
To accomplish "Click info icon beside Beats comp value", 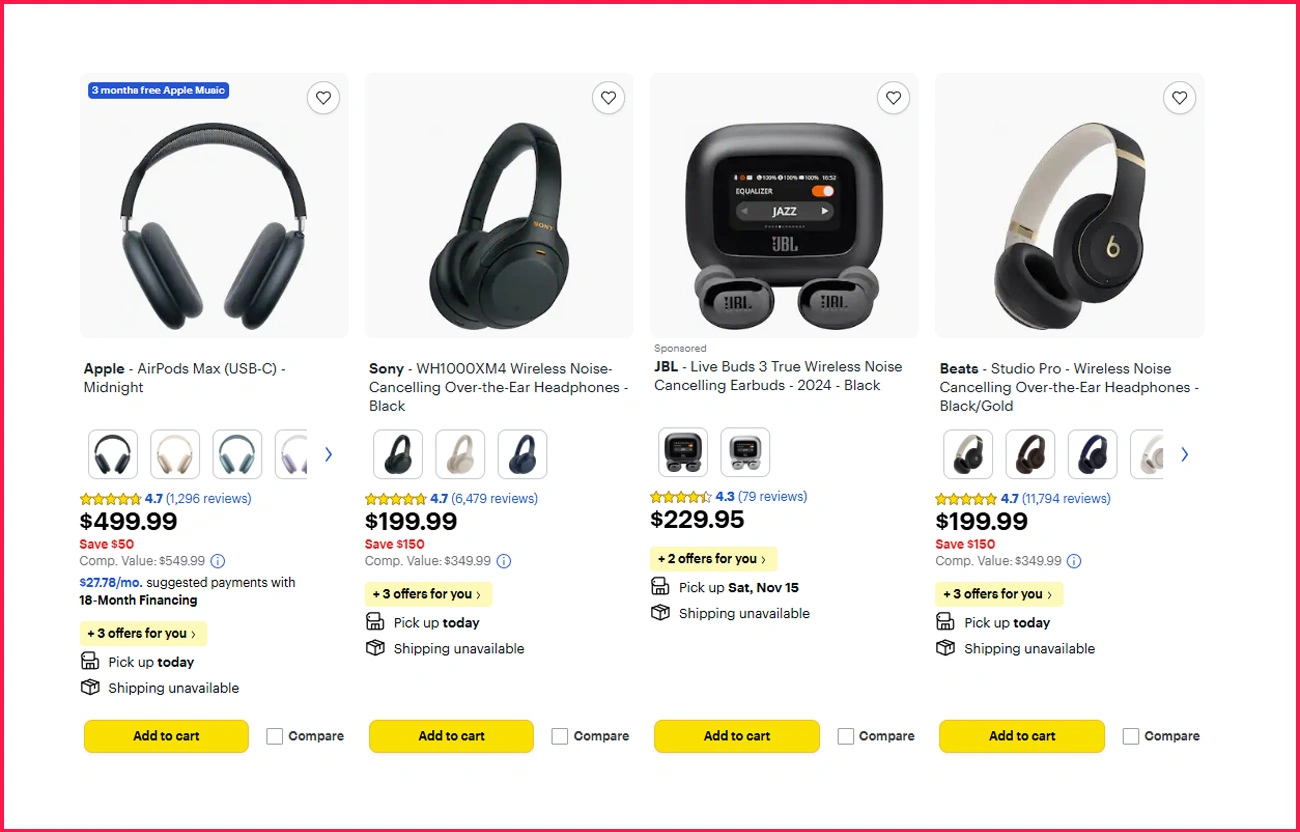I will (x=1074, y=561).
